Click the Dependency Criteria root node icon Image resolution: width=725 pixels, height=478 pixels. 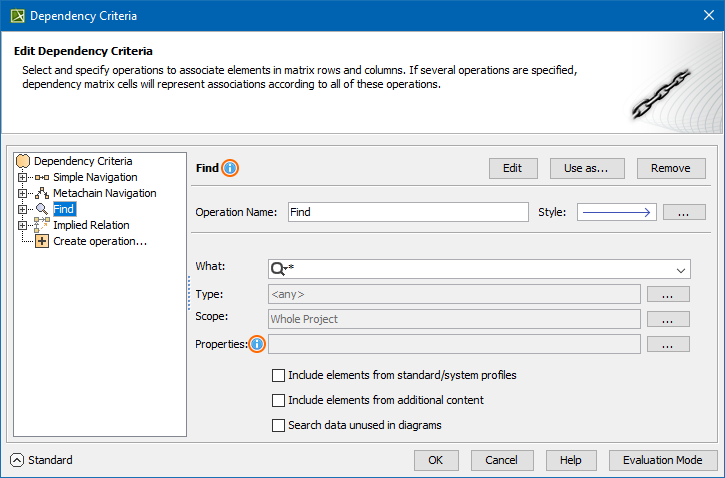tap(24, 161)
